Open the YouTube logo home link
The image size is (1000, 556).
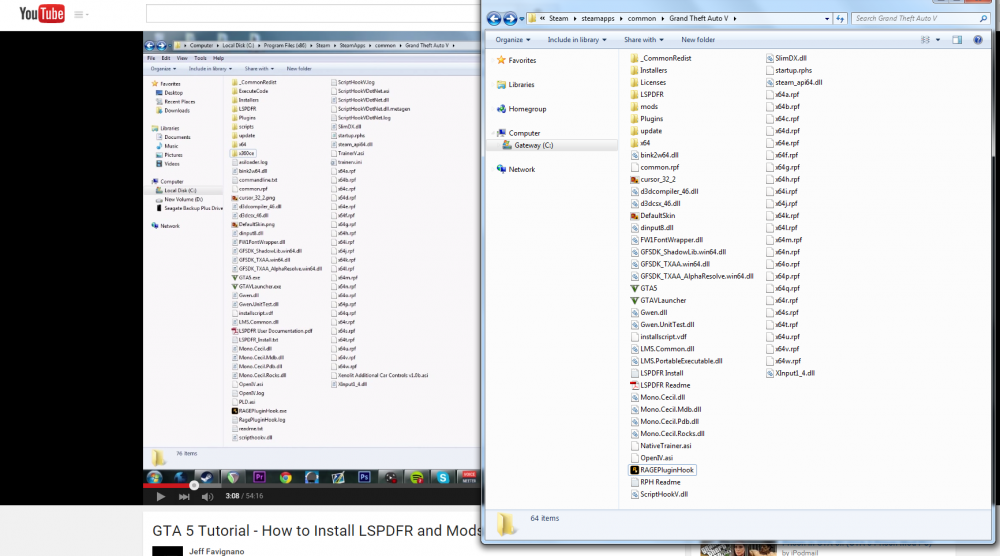point(41,13)
